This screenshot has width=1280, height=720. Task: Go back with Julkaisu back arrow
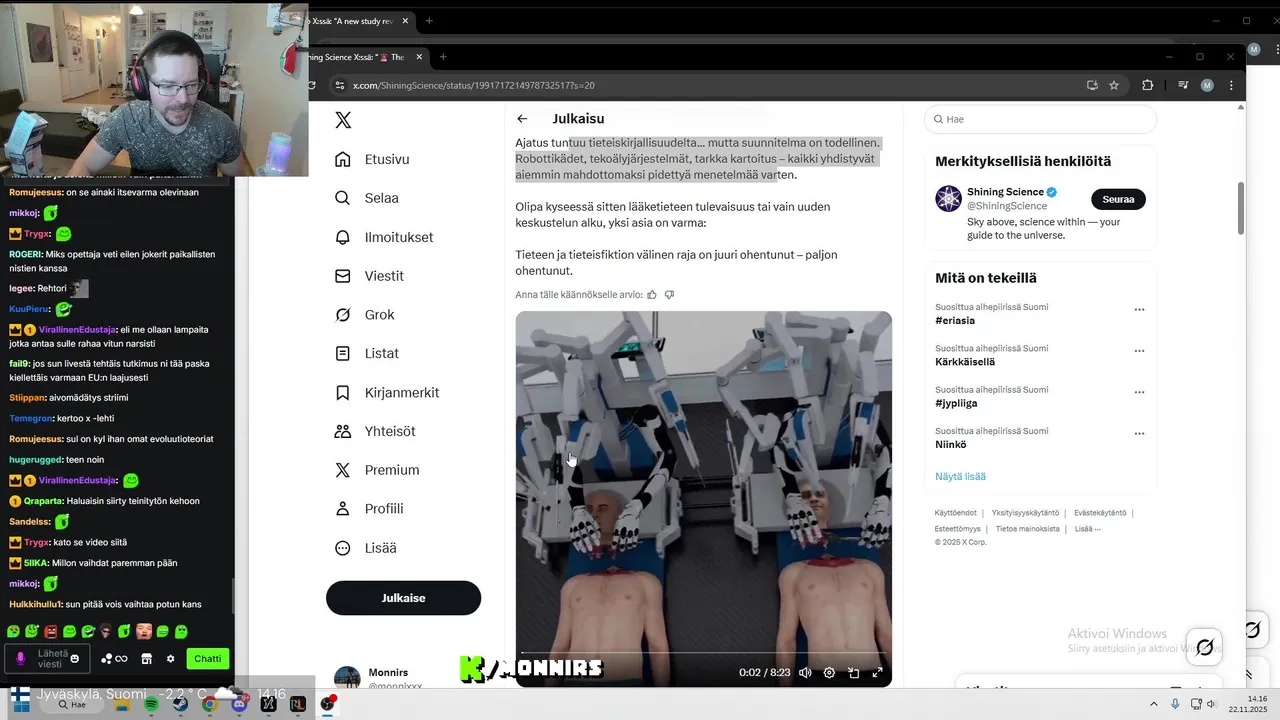coord(522,119)
